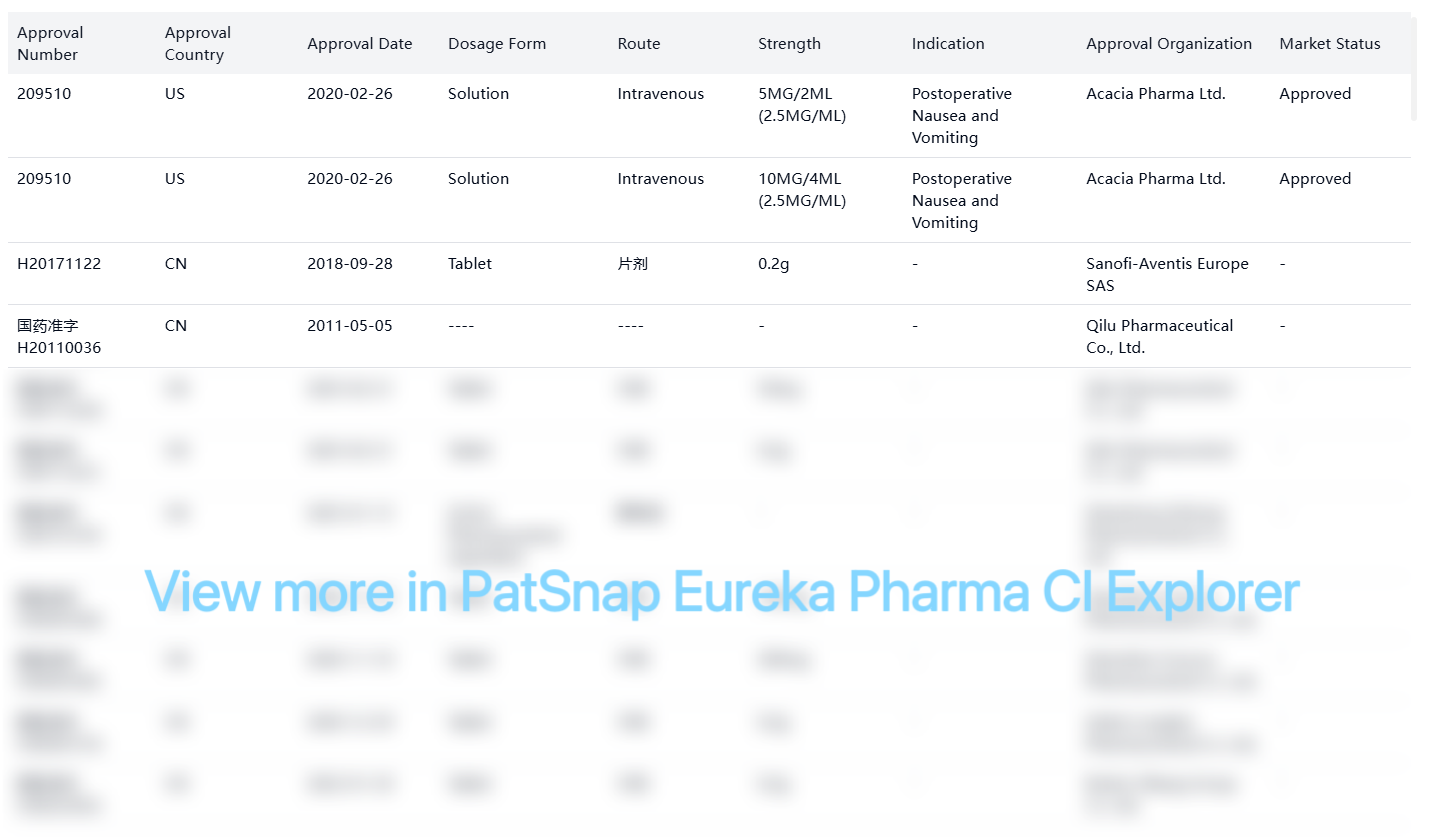Click the Market Status column header
The image size is (1435, 839).
[x=1330, y=44]
